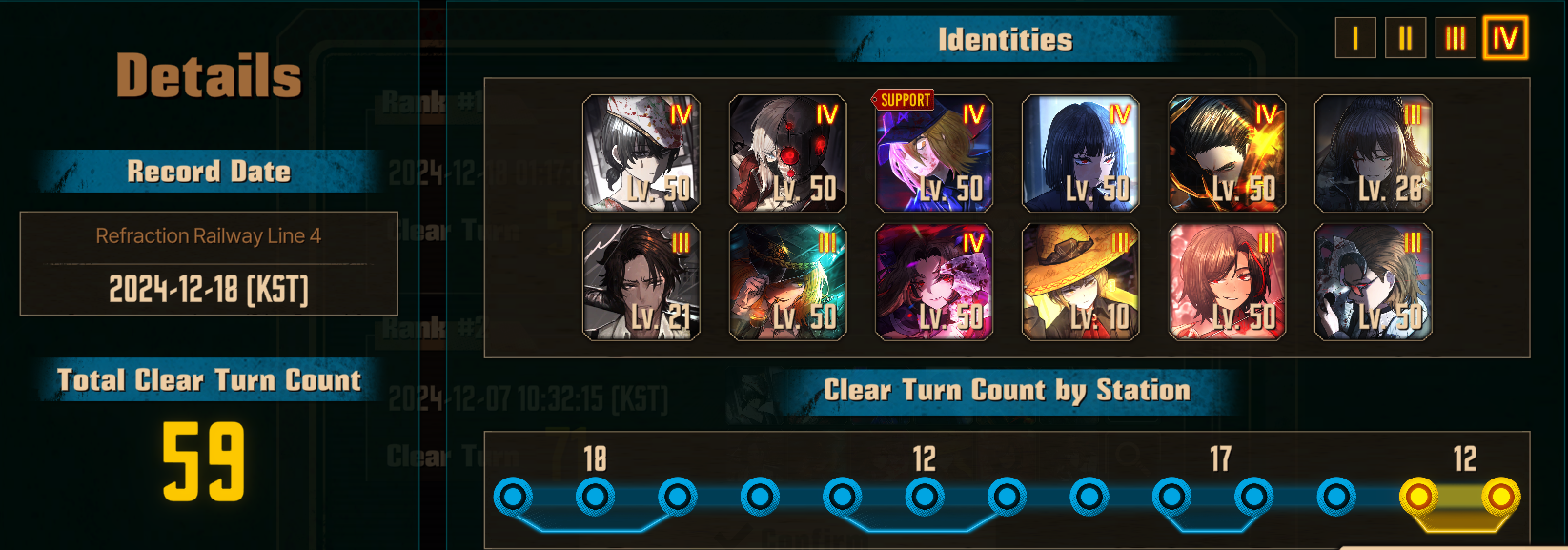Screen dimensions: 1568x550
Task: Click the first blue station node
Action: [x=513, y=497]
